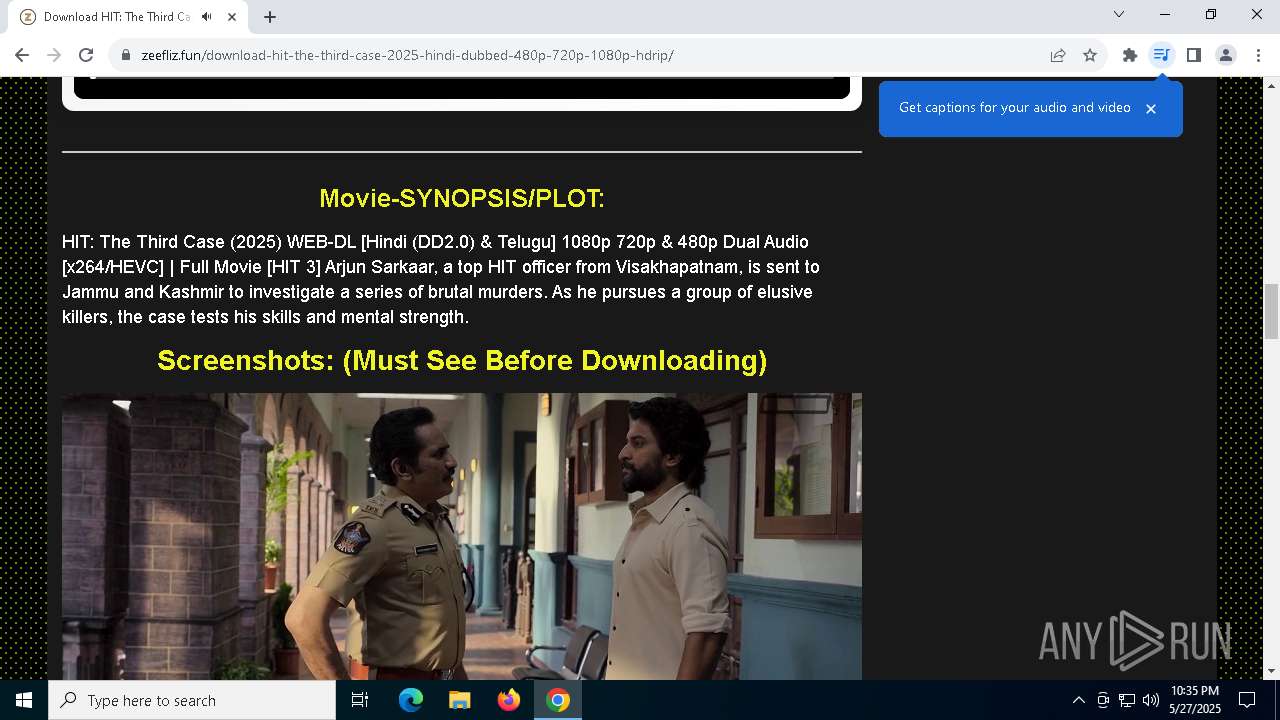Click the tray icon left of network
Viewport: 1280px width, 720px height.
point(1103,700)
